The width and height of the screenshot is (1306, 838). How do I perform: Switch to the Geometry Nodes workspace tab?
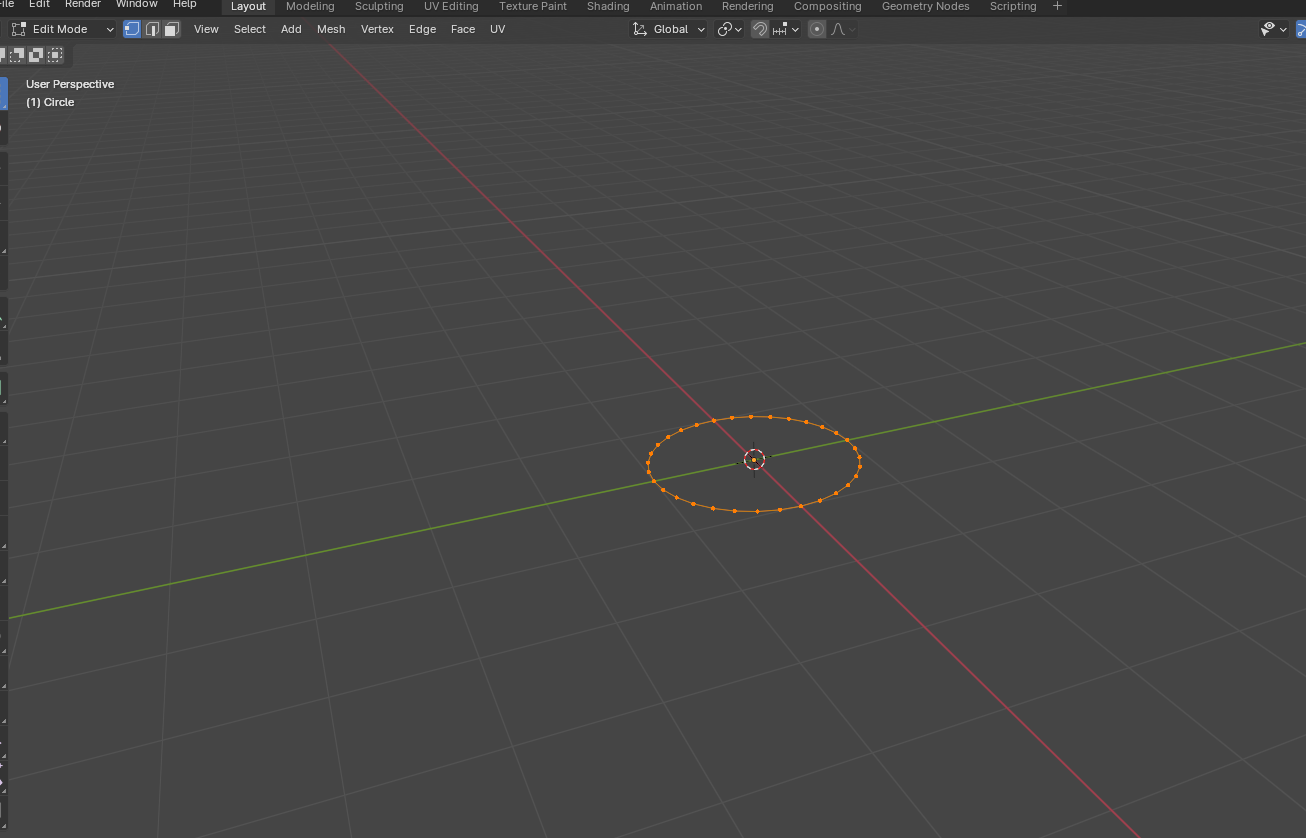(x=925, y=6)
